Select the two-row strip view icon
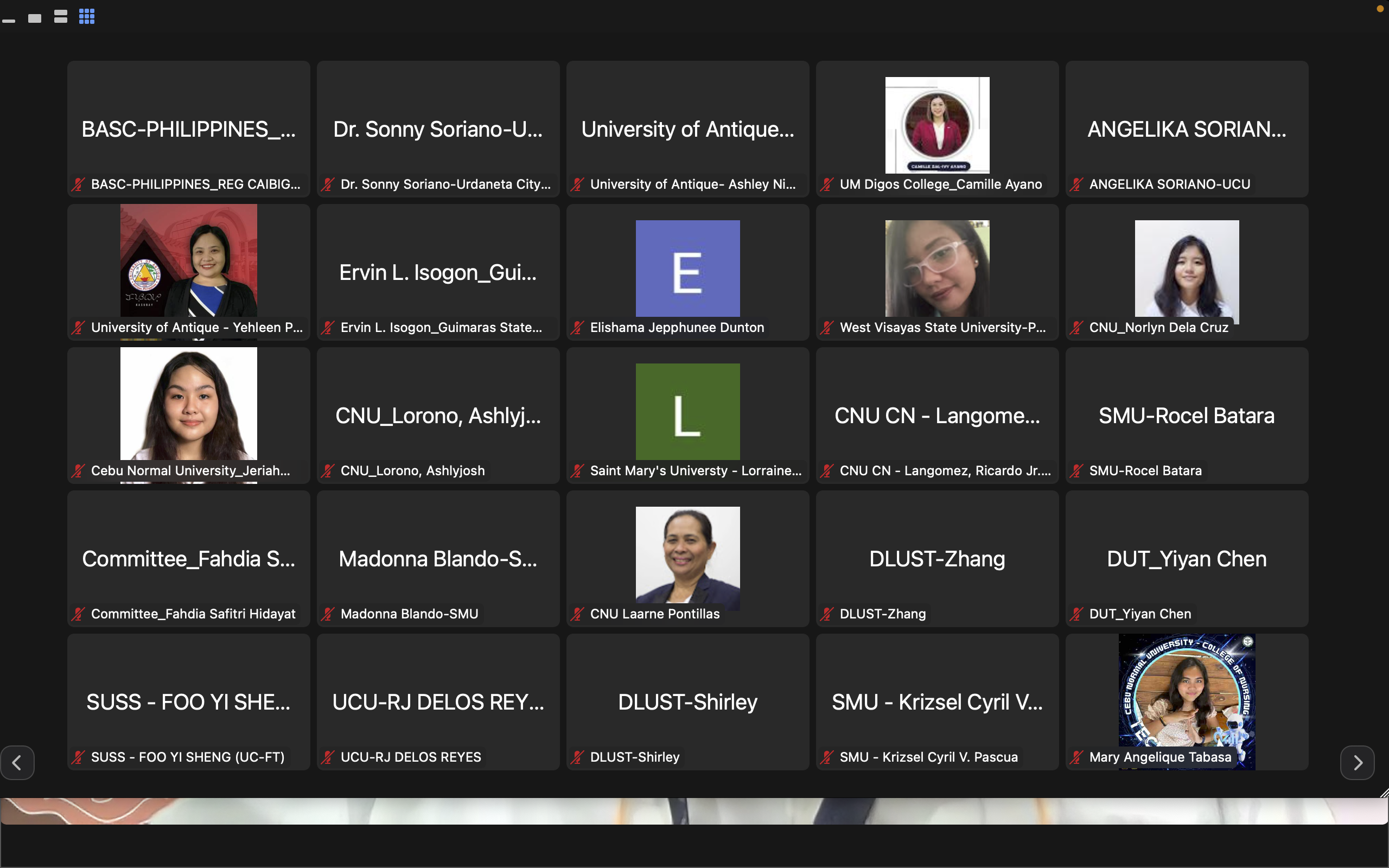Screen dimensions: 1389x868 click(61, 17)
